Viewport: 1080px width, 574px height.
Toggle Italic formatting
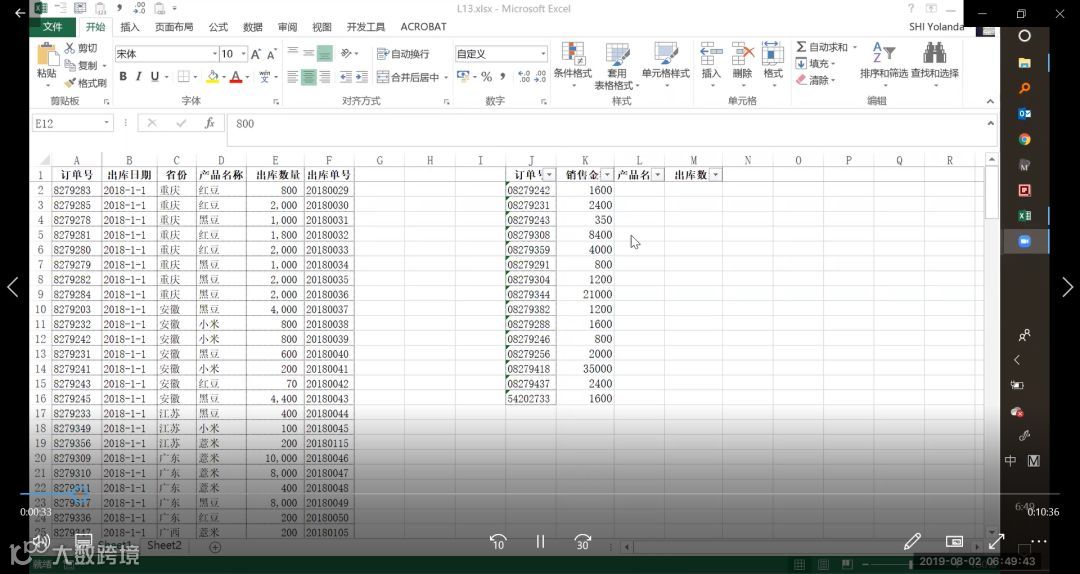click(138, 76)
